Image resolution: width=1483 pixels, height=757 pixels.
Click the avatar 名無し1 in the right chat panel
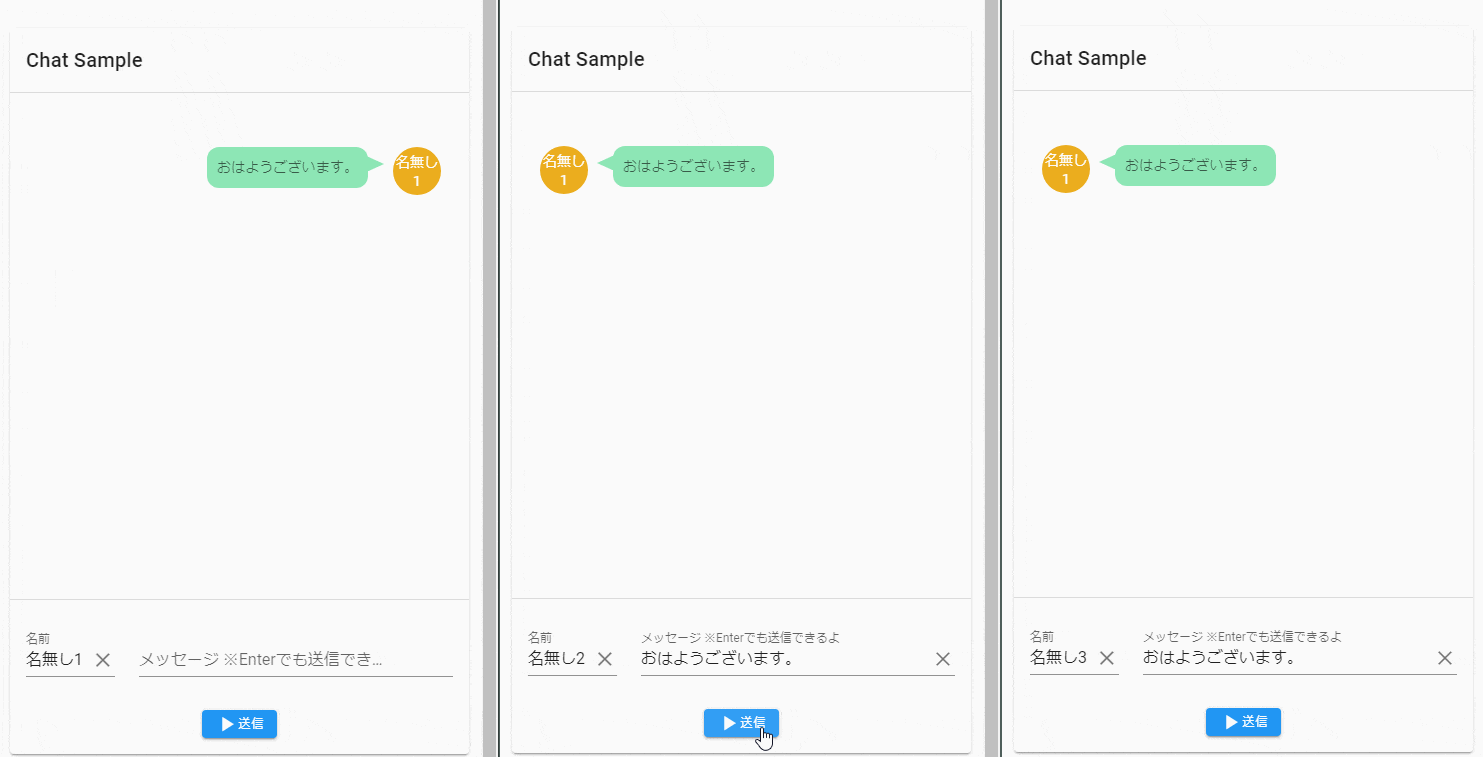[x=1066, y=169]
